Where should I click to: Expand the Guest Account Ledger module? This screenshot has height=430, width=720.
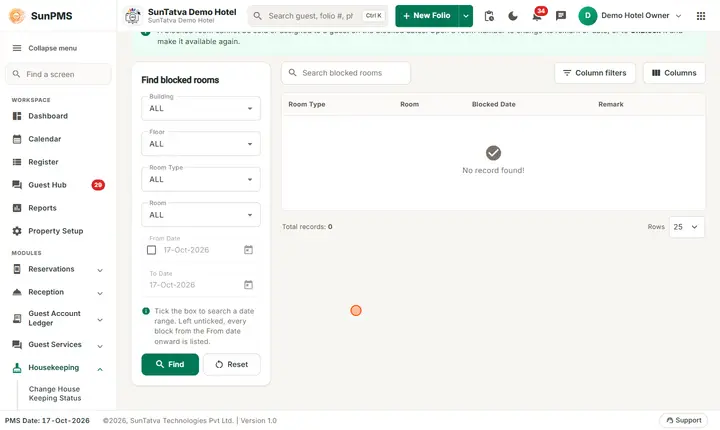click(100, 320)
